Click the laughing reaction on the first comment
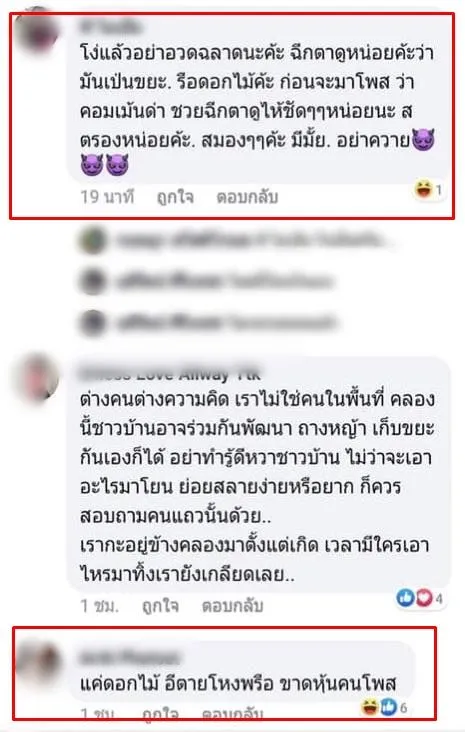The height and width of the screenshot is (732, 465). tap(424, 189)
